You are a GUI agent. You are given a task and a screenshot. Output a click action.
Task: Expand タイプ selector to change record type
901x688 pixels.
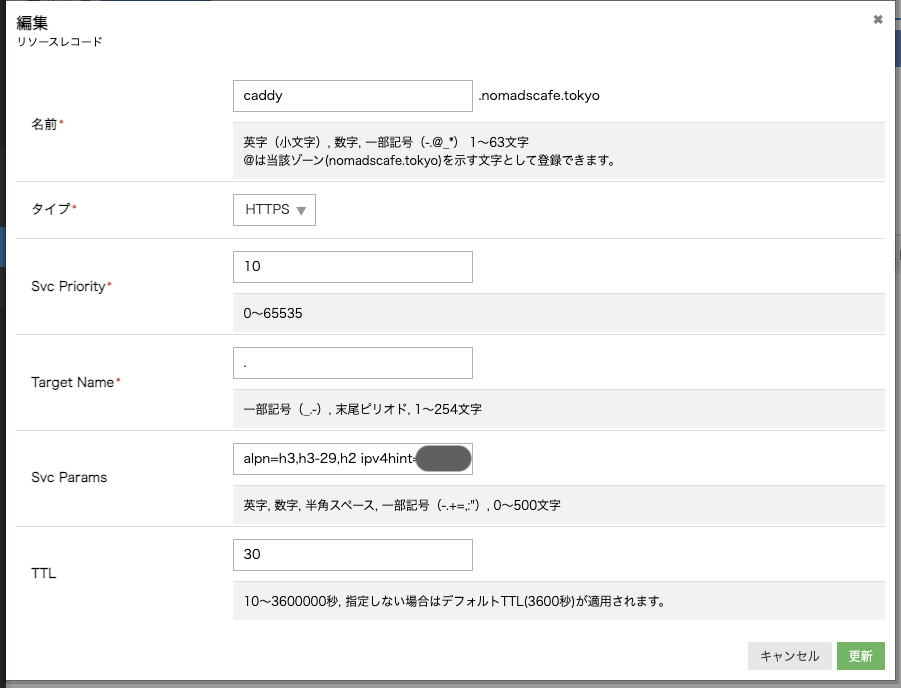273,210
